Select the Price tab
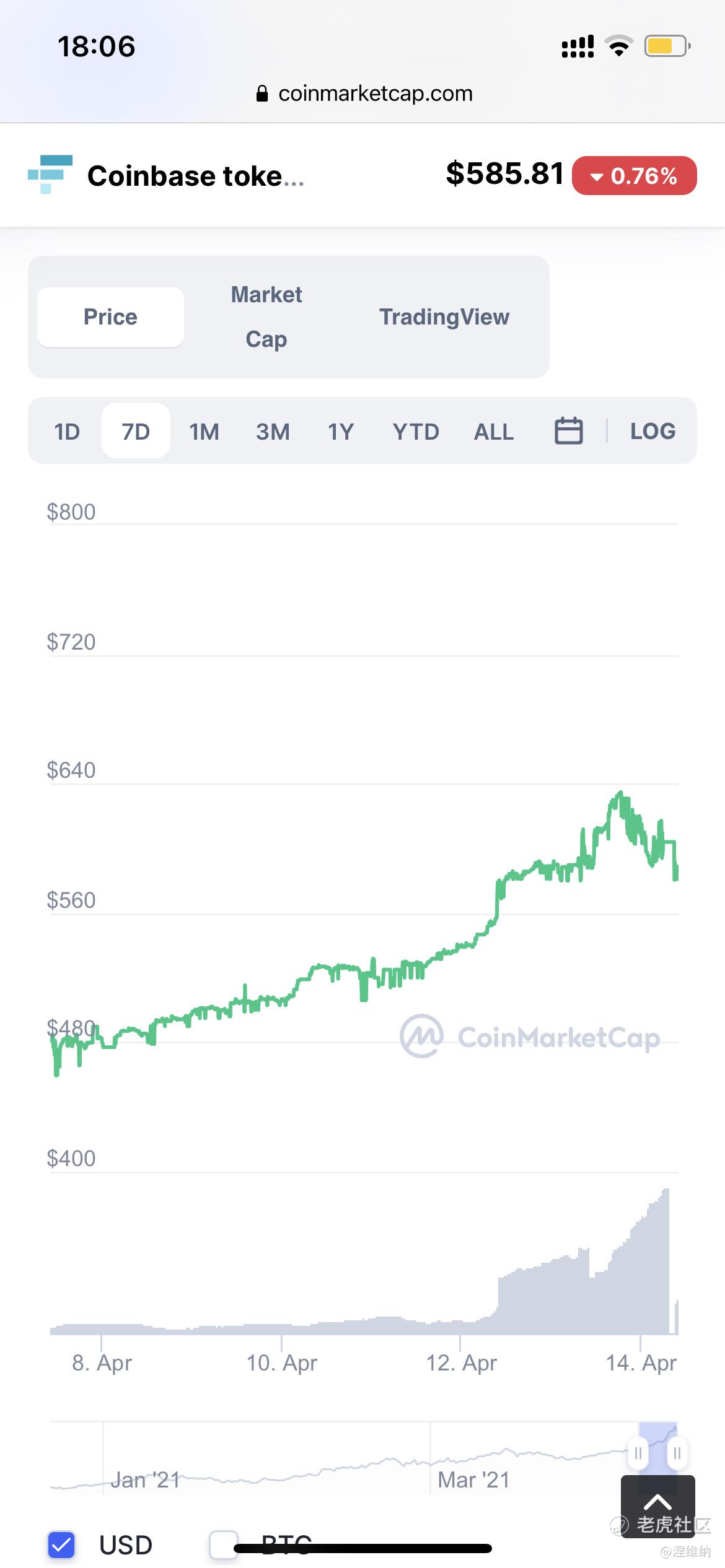The width and height of the screenshot is (725, 1568). 110,317
